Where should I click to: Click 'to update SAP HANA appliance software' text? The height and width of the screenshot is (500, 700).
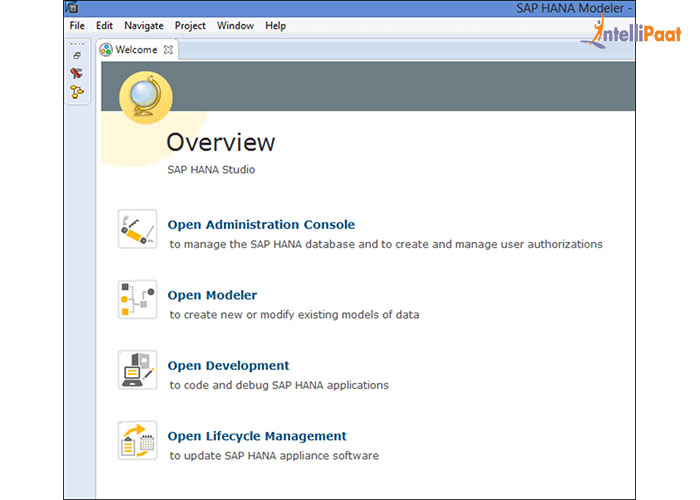pyautogui.click(x=274, y=456)
